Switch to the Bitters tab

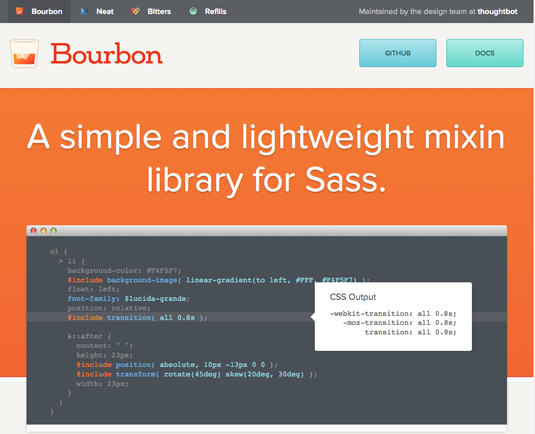click(x=151, y=11)
